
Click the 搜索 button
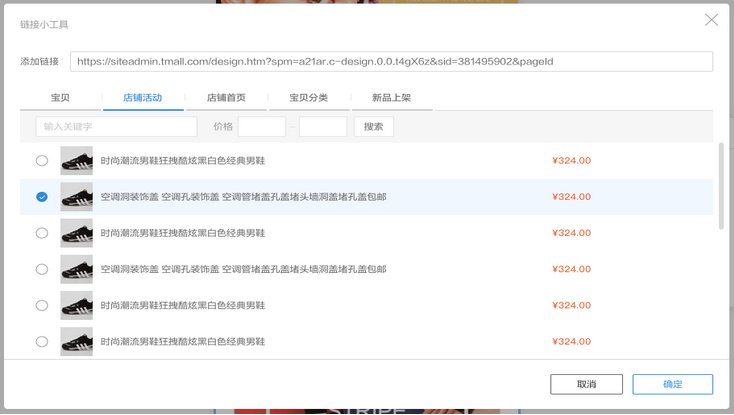[374, 127]
